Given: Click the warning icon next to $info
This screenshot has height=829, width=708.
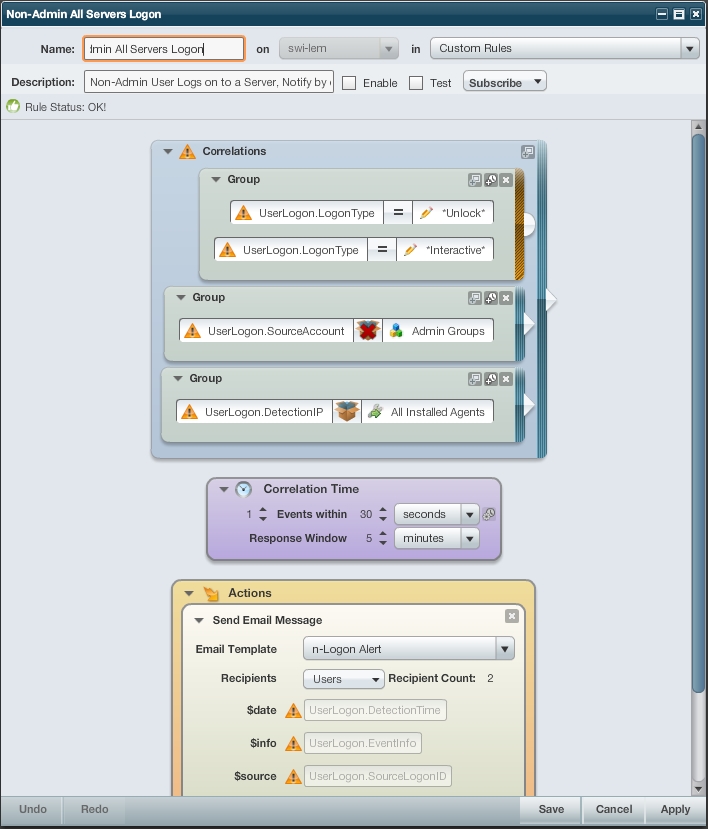Looking at the screenshot, I should pos(293,744).
